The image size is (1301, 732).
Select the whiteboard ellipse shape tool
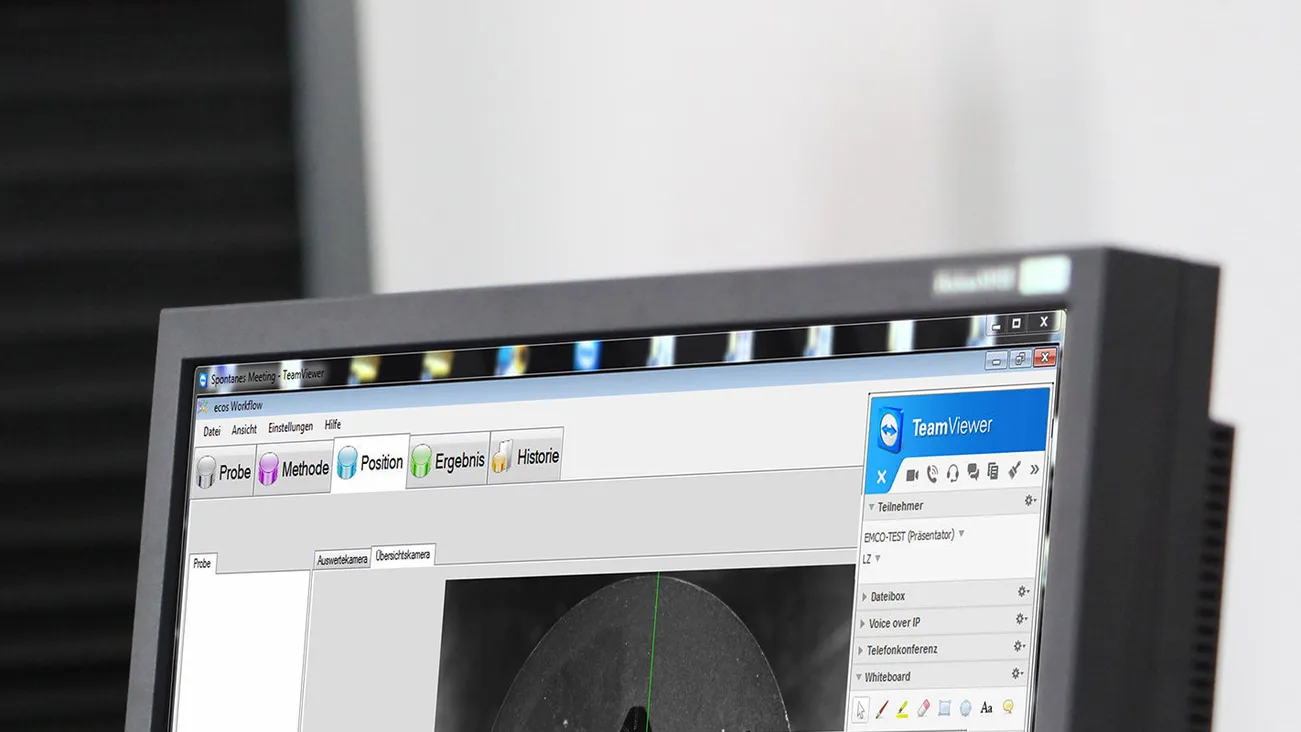click(965, 708)
